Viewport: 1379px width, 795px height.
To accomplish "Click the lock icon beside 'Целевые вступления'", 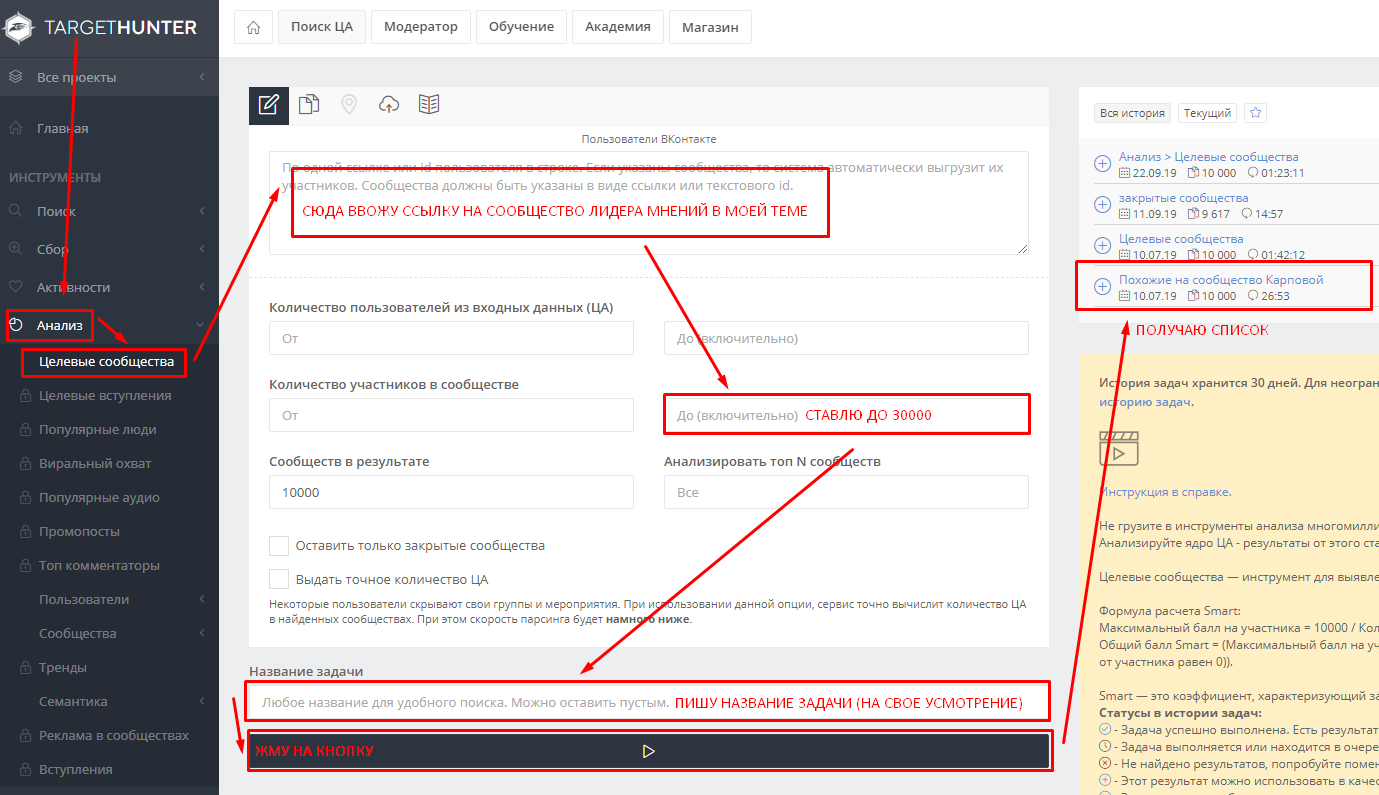I will click(x=25, y=395).
